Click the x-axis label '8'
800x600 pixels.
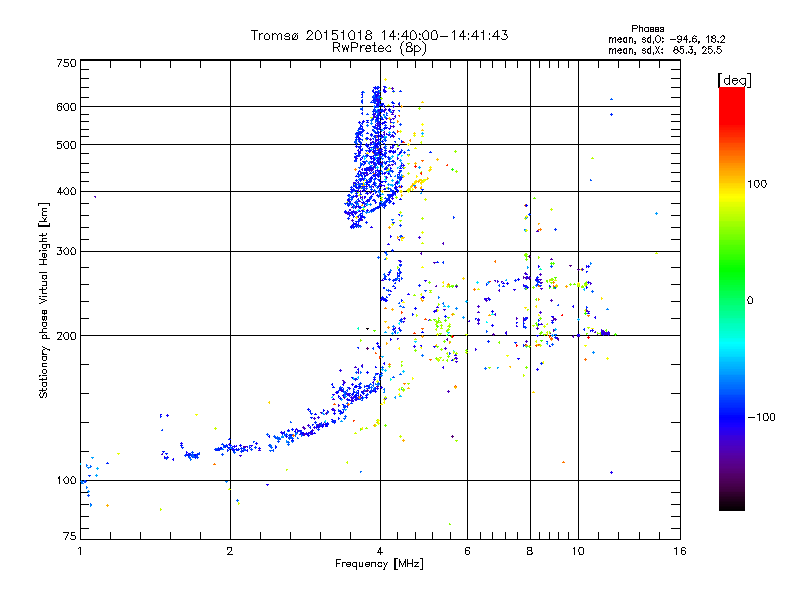(x=530, y=551)
